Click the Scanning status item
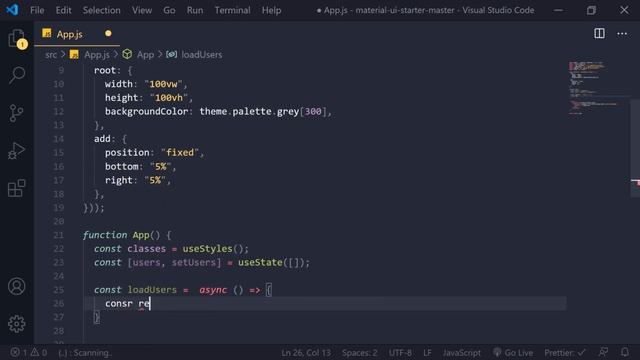The height and width of the screenshot is (360, 640). point(85,353)
